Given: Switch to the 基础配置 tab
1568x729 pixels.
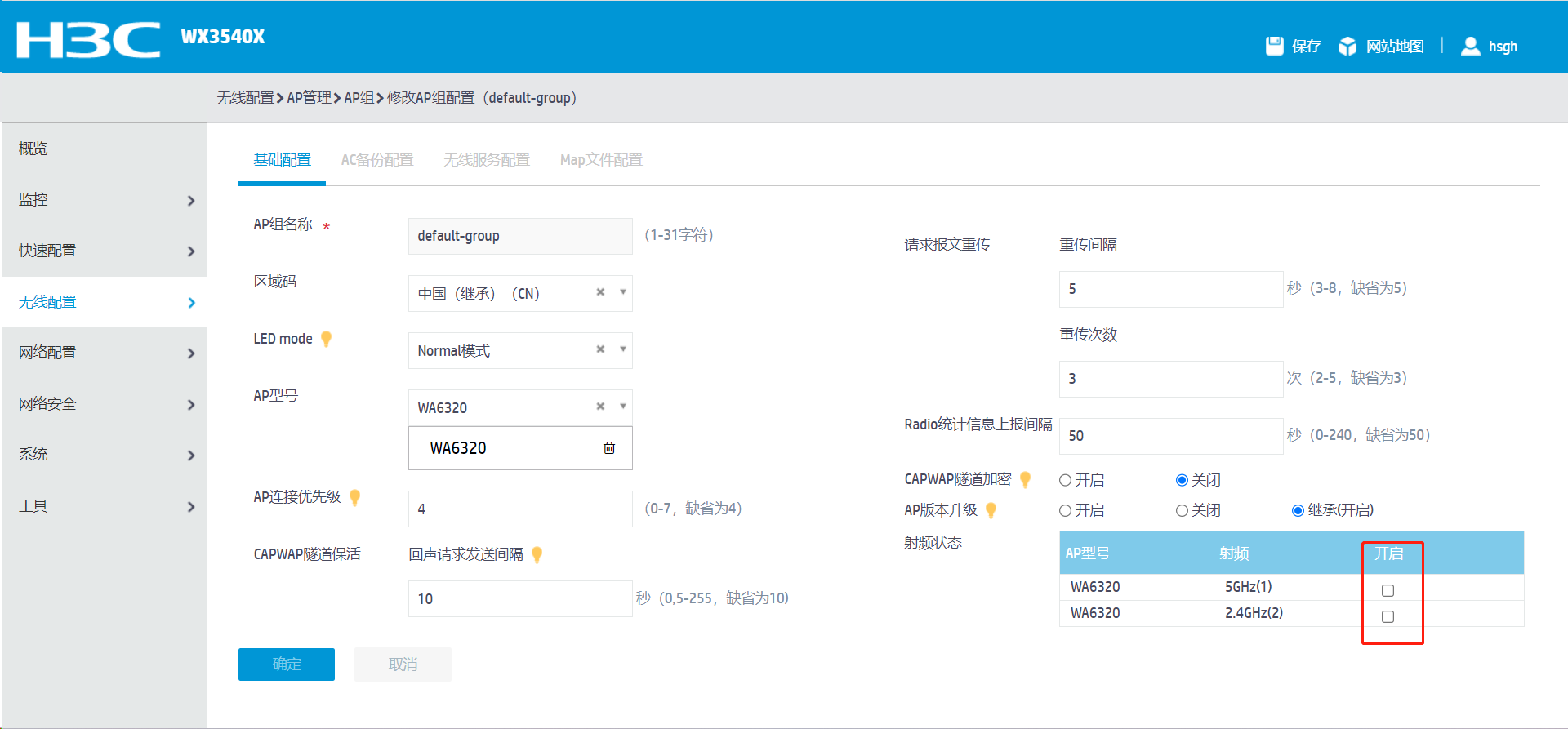Looking at the screenshot, I should pyautogui.click(x=282, y=160).
